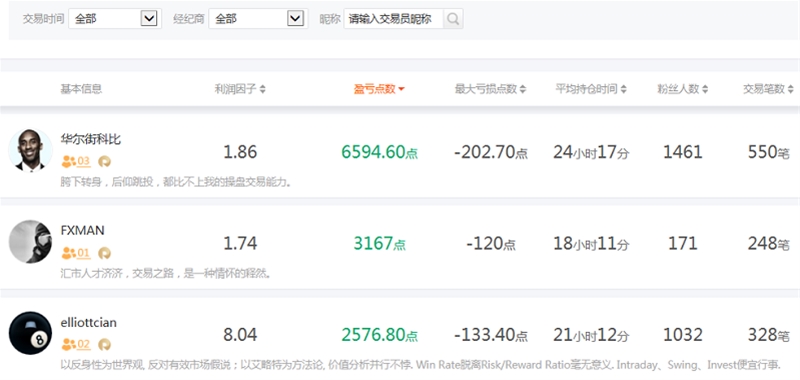Click profit points 3167点
The height and width of the screenshot is (380, 800).
point(380,244)
